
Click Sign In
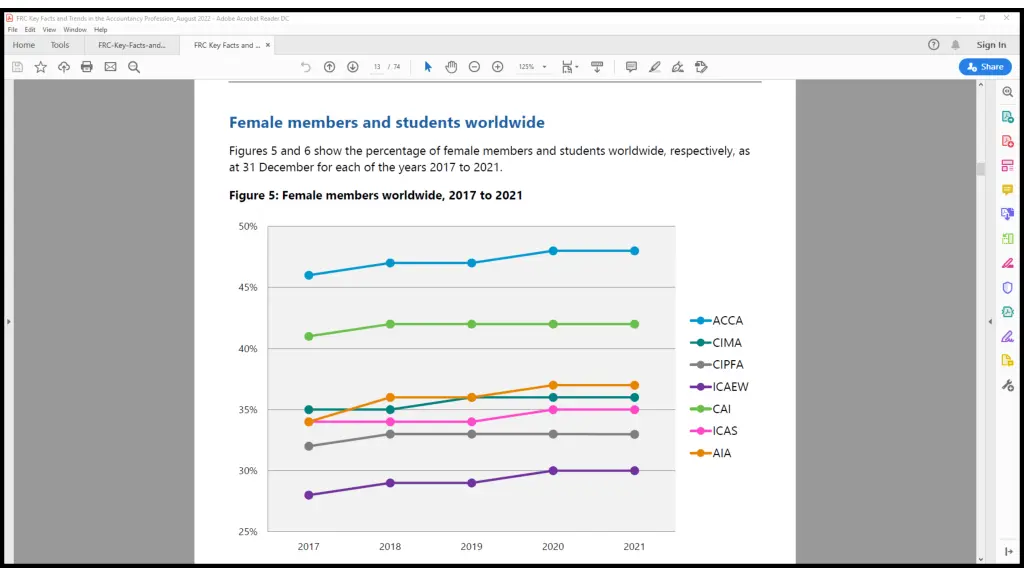point(991,45)
